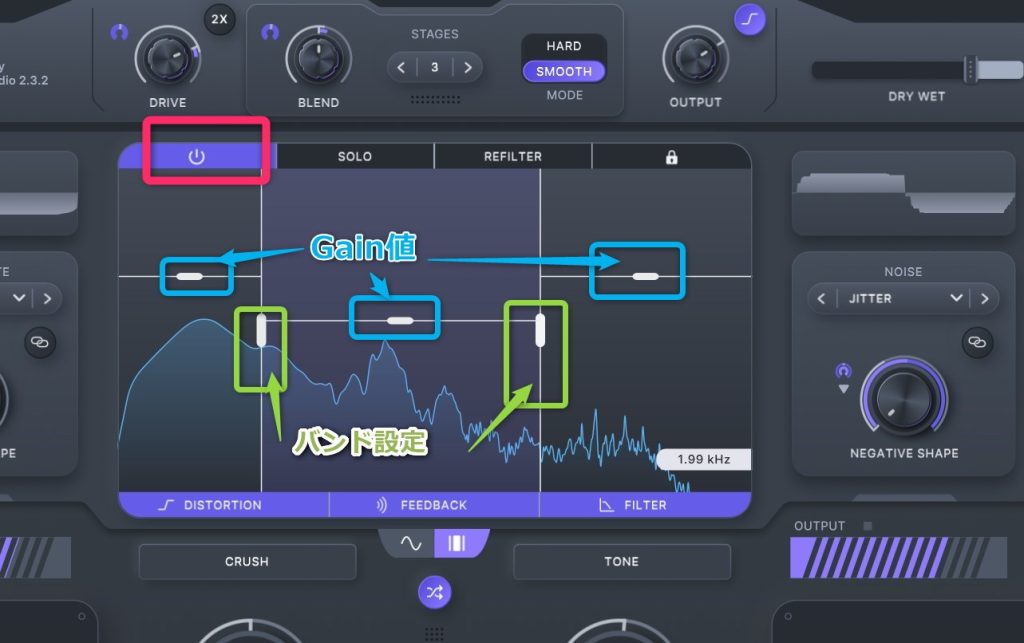Screen dimensions: 1024x643
Task: Click the band power icon
Action: tap(196, 157)
